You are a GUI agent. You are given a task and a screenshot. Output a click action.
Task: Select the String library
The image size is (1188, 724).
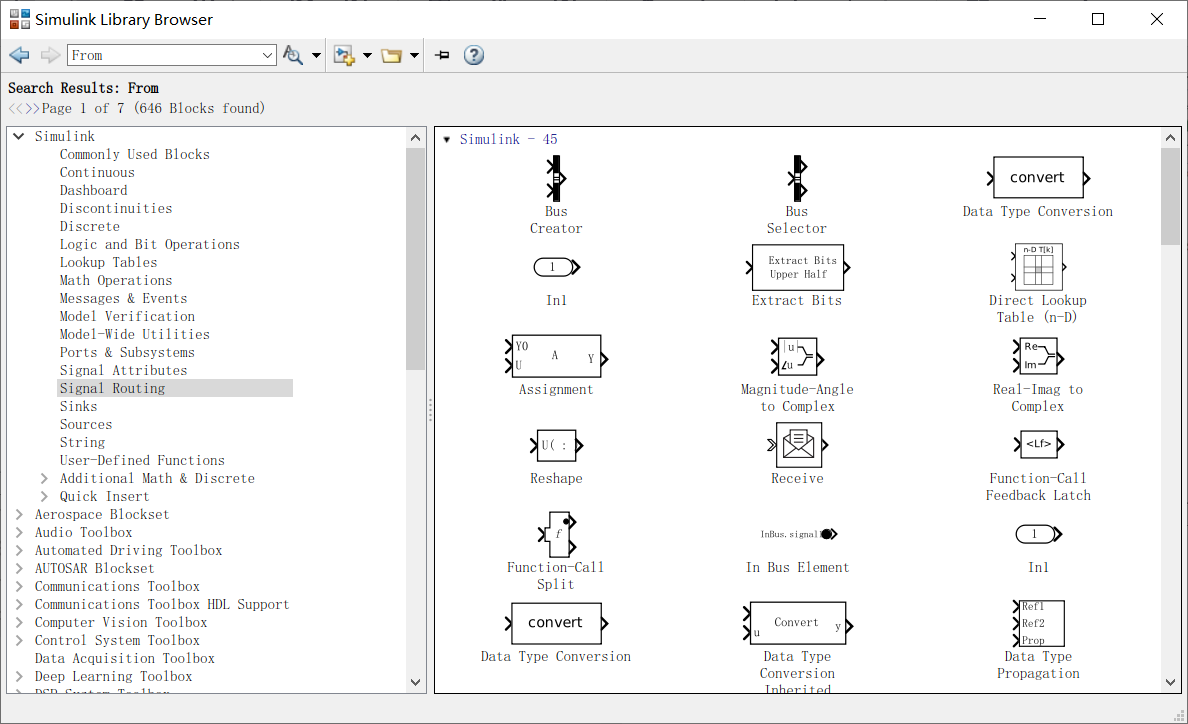(x=83, y=443)
